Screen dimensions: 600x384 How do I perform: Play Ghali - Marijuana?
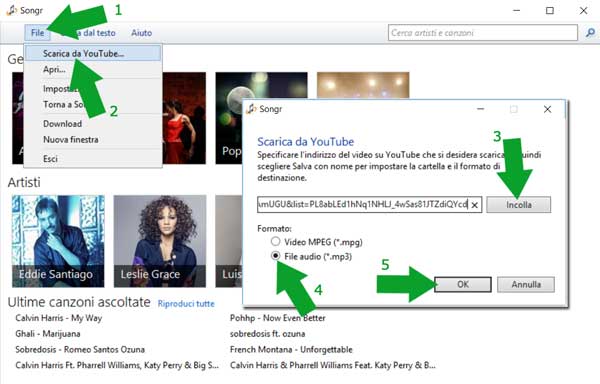48,334
